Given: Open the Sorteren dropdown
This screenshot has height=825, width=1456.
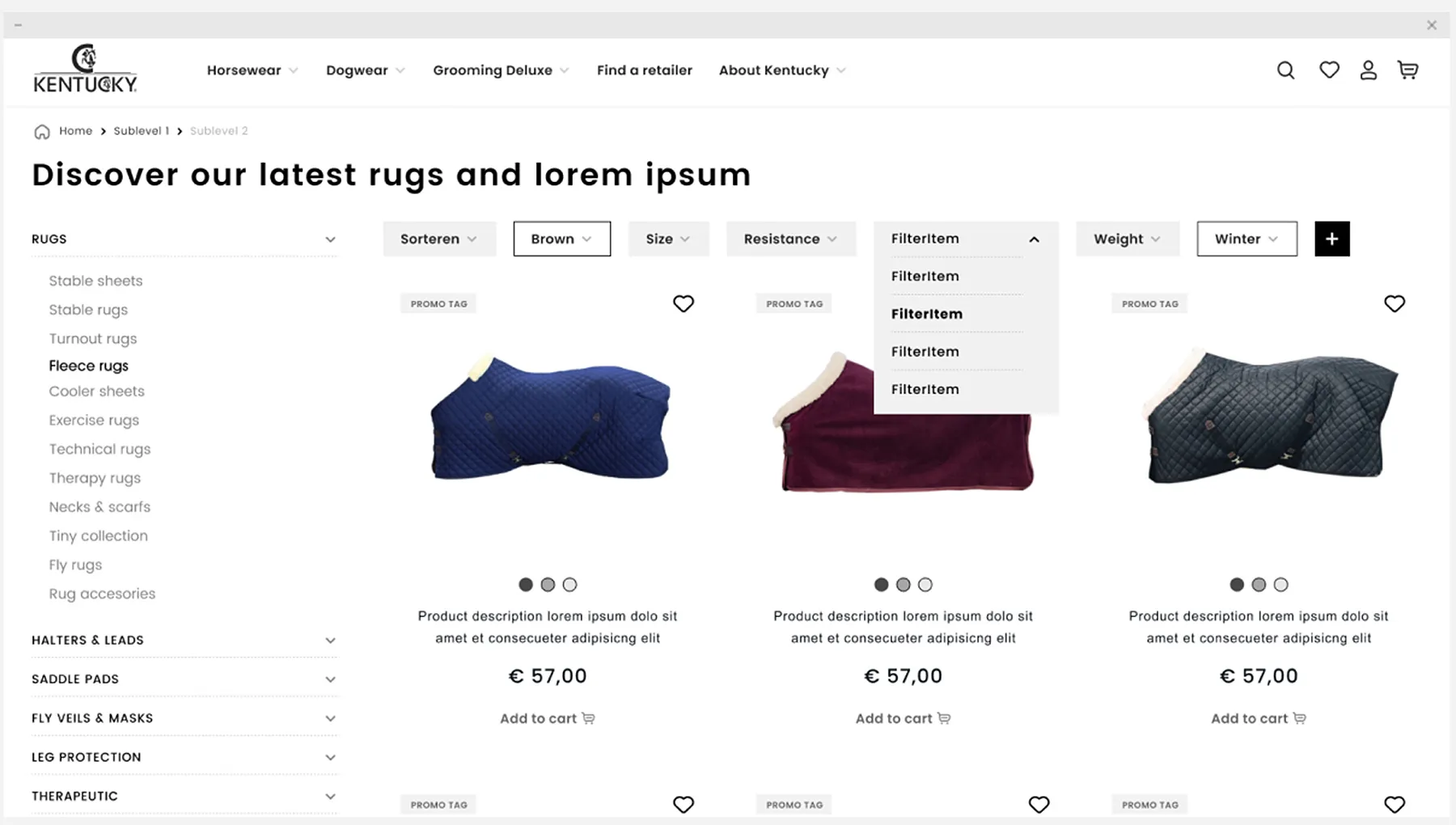Looking at the screenshot, I should 439,239.
